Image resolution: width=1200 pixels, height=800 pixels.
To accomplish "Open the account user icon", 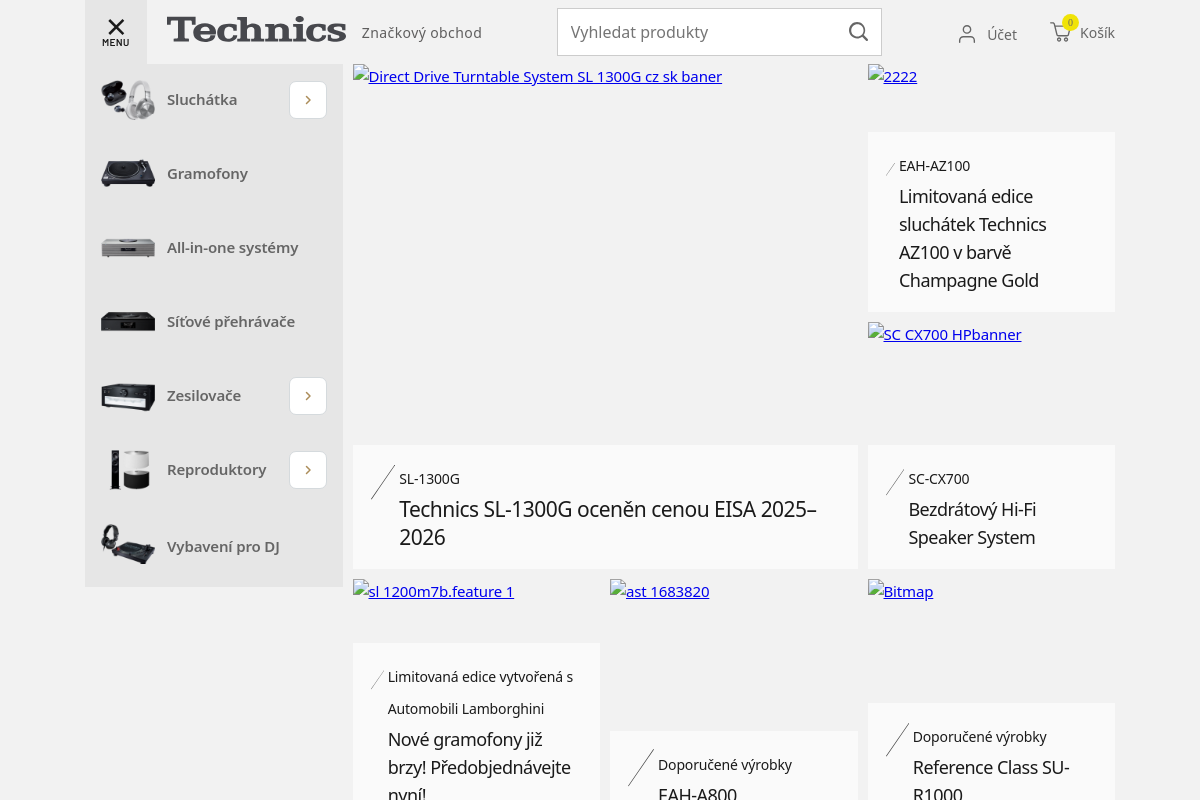I will pos(967,34).
